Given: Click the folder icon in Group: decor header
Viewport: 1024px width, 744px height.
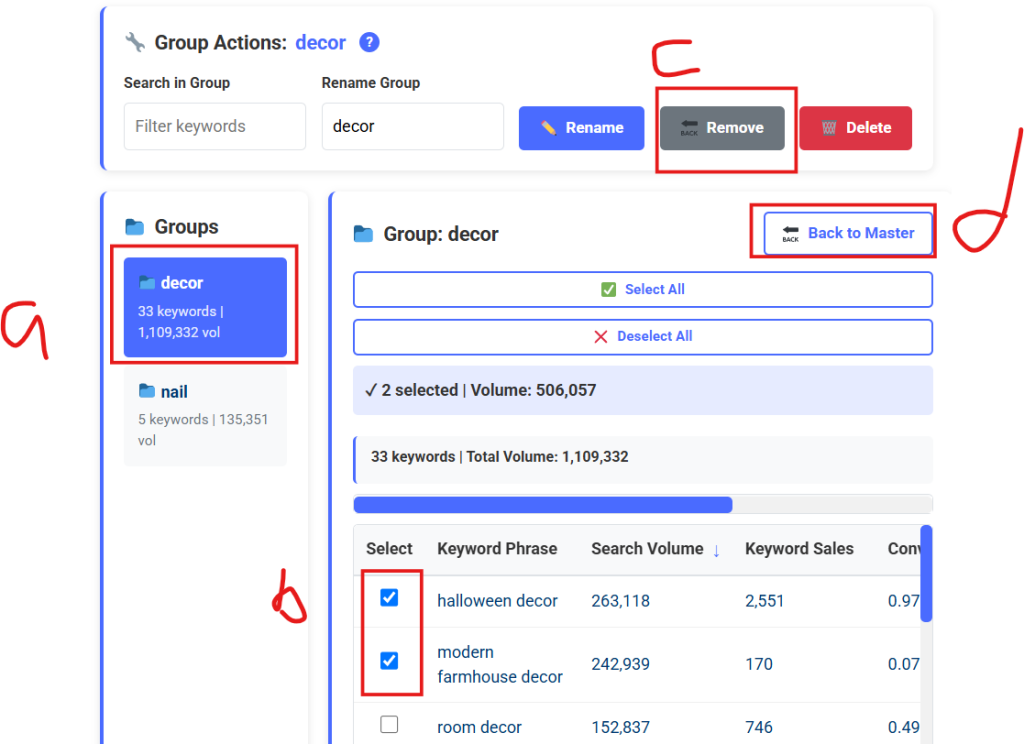Looking at the screenshot, I should click(364, 234).
